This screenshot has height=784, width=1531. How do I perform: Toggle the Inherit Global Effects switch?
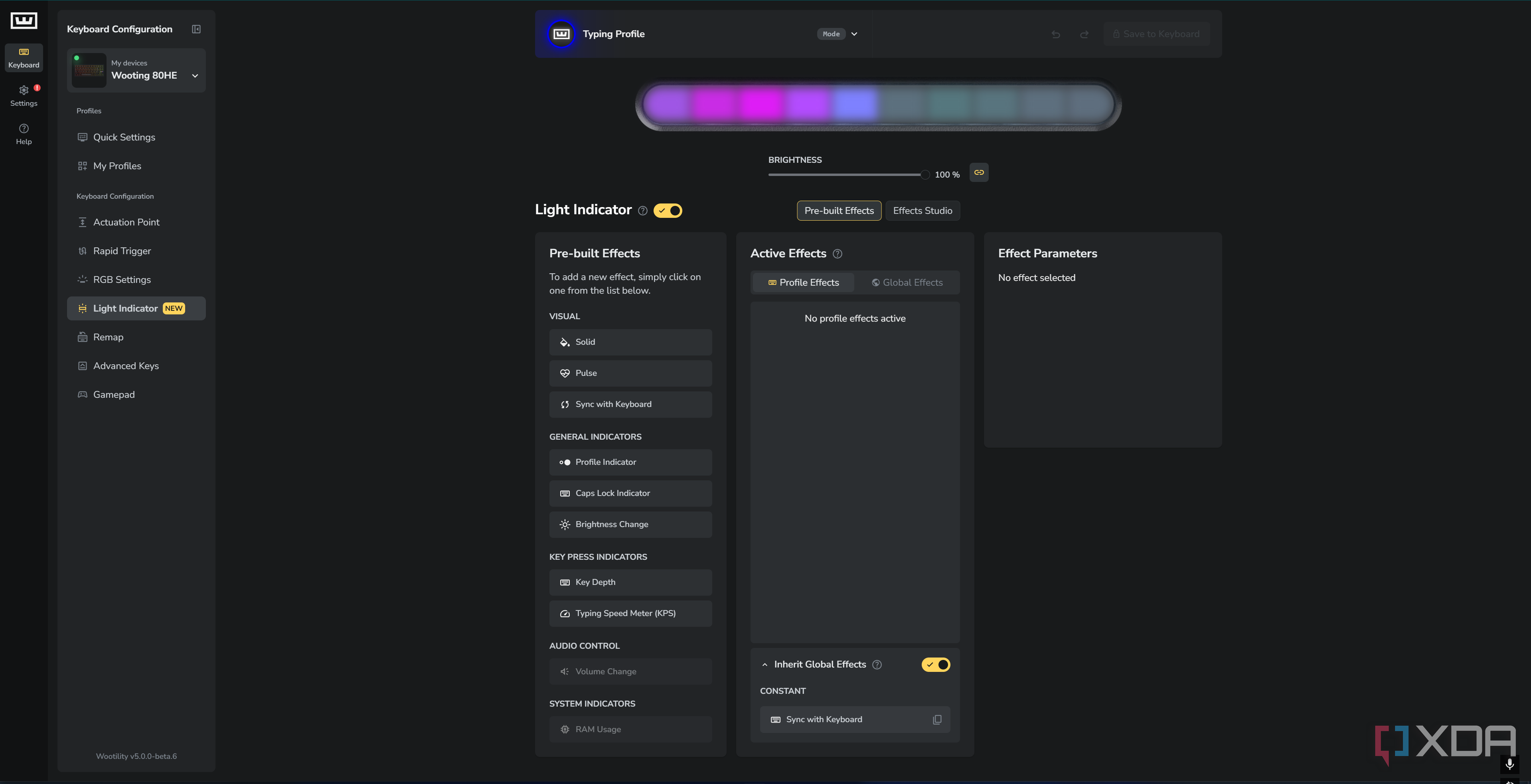(x=936, y=665)
